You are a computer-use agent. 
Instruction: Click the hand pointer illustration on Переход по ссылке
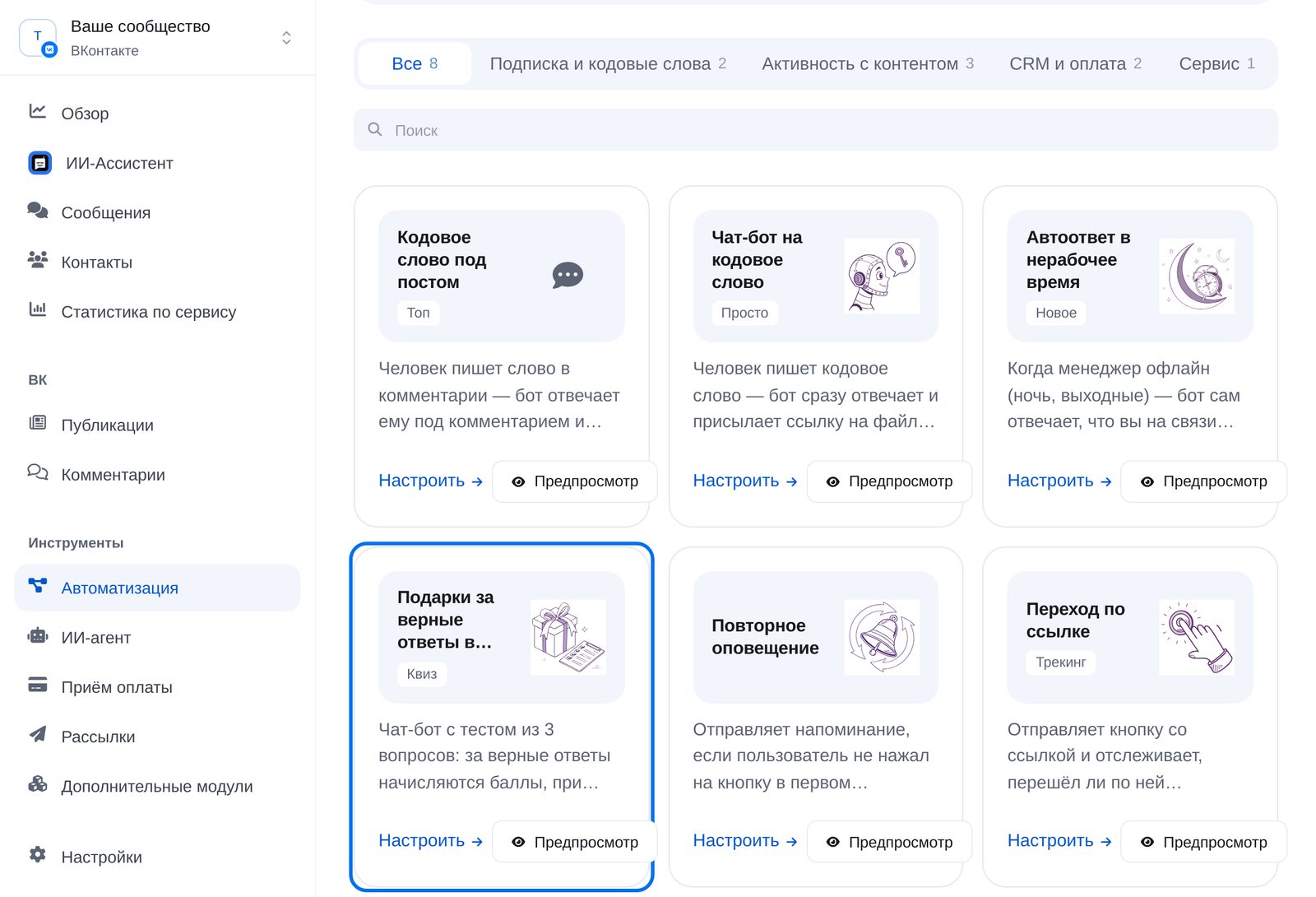(1197, 637)
